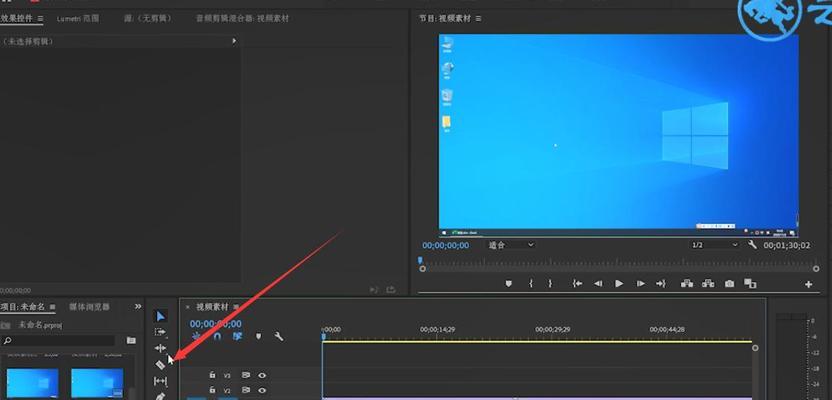Select the Razor tool in the toolbar
Image resolution: width=832 pixels, height=400 pixels.
click(160, 365)
